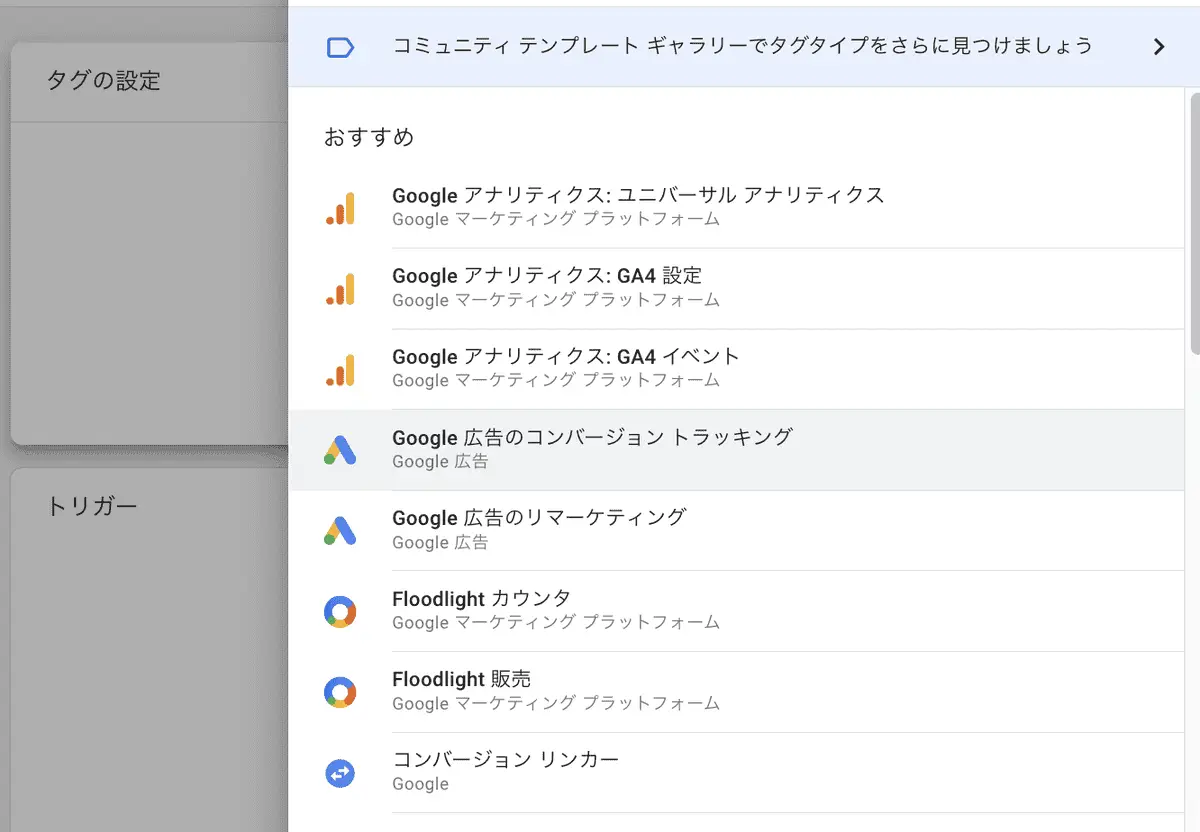Choose Google アナリティクス: GA4 イベント tag type
Image resolution: width=1200 pixels, height=832 pixels.
[x=737, y=369]
